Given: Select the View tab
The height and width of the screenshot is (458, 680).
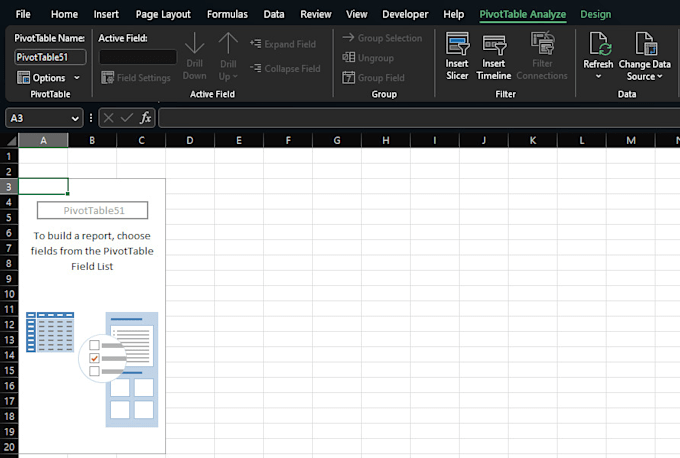Looking at the screenshot, I should pos(356,14).
